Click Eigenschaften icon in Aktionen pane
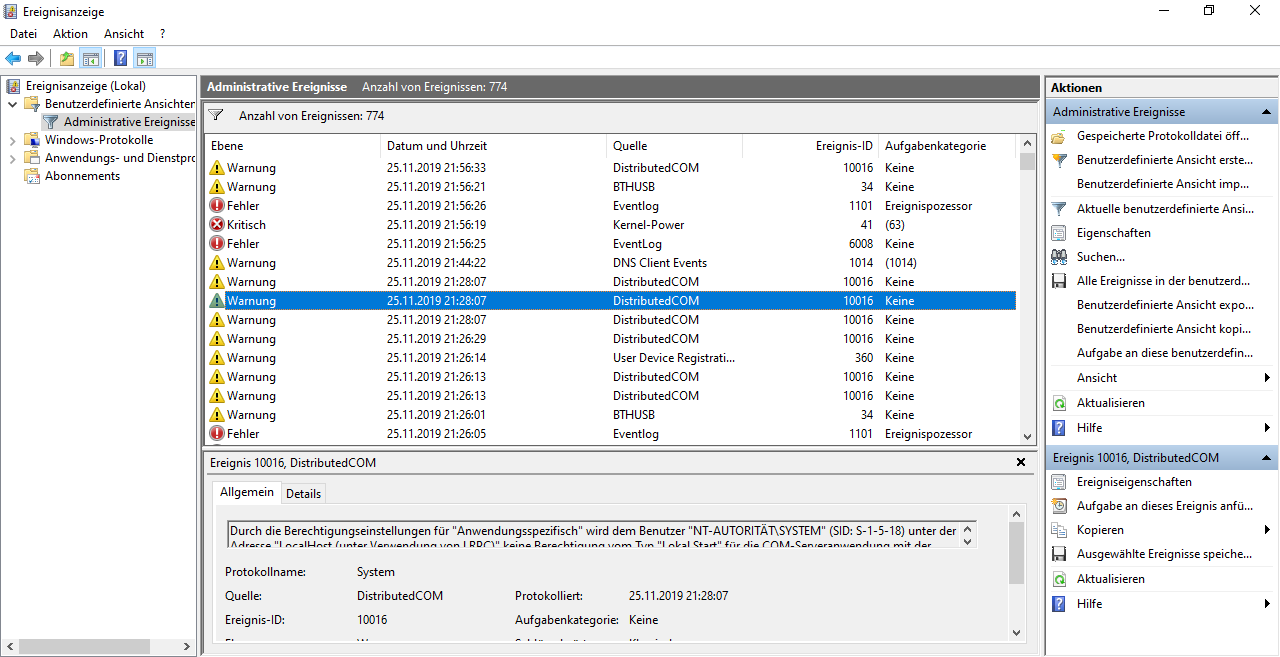The height and width of the screenshot is (657, 1280). [1059, 233]
